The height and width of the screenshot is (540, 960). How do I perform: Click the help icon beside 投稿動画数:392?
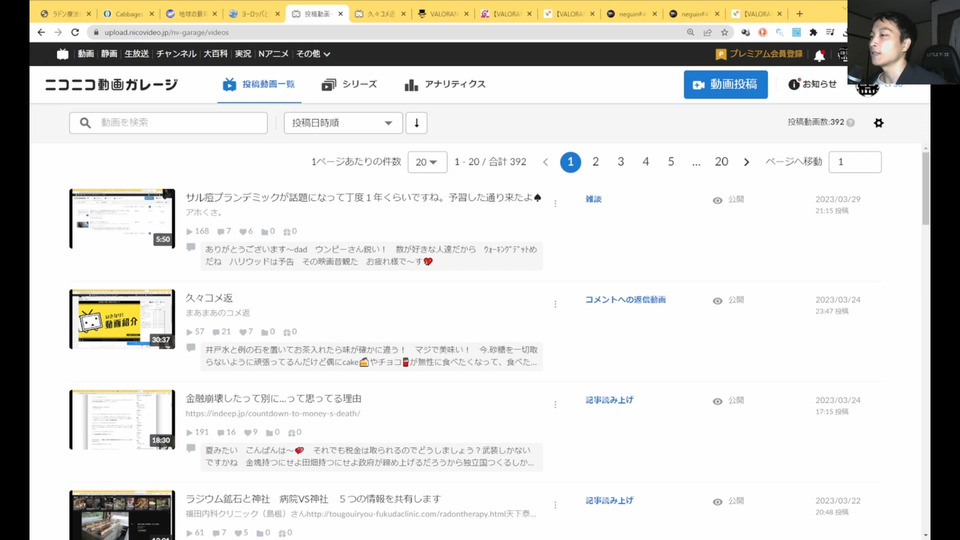[x=850, y=122]
